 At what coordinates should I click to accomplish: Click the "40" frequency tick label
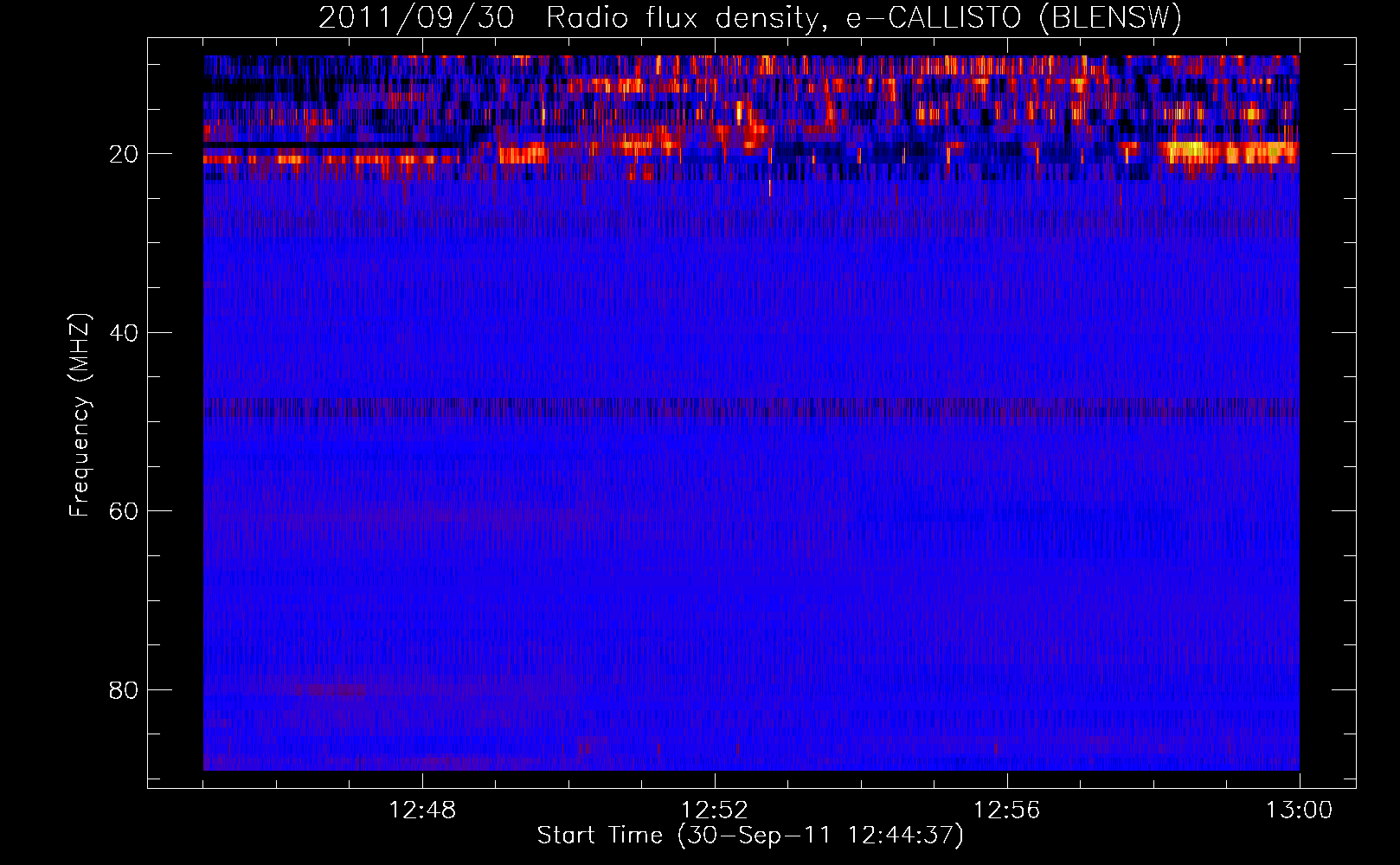(125, 333)
